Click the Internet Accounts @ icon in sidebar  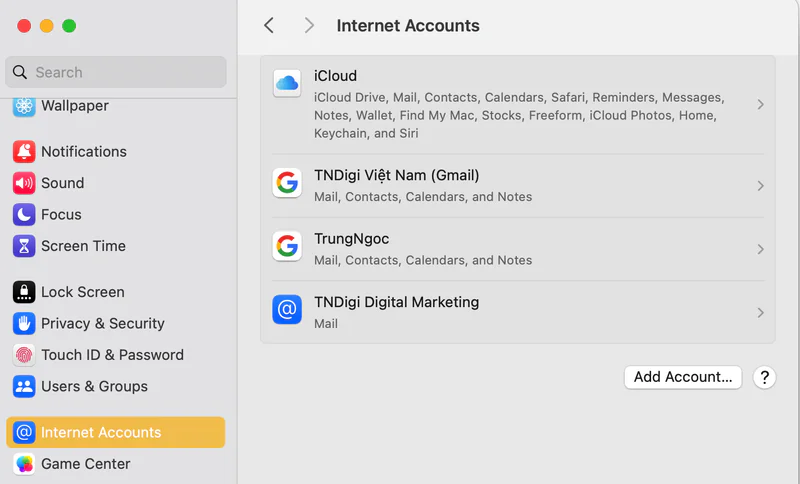coord(24,432)
